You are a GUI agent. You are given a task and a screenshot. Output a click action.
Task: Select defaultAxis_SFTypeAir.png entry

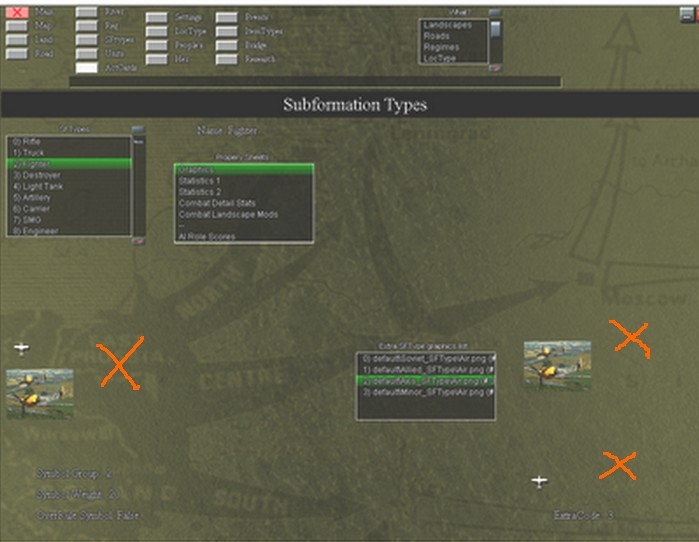[x=426, y=381]
